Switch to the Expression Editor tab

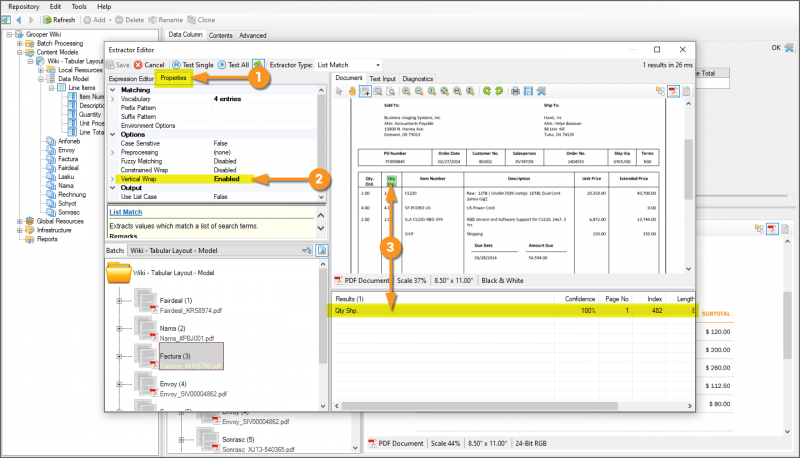(131, 78)
